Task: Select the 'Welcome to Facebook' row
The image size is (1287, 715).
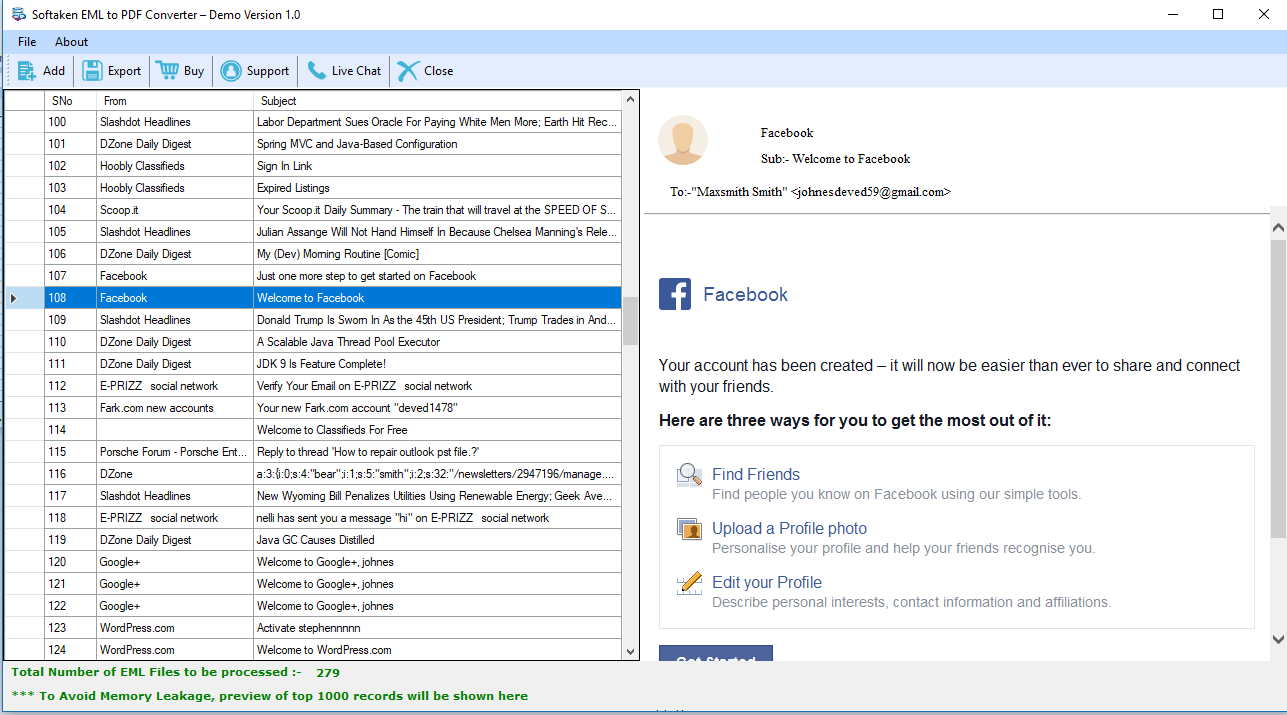Action: tap(313, 298)
